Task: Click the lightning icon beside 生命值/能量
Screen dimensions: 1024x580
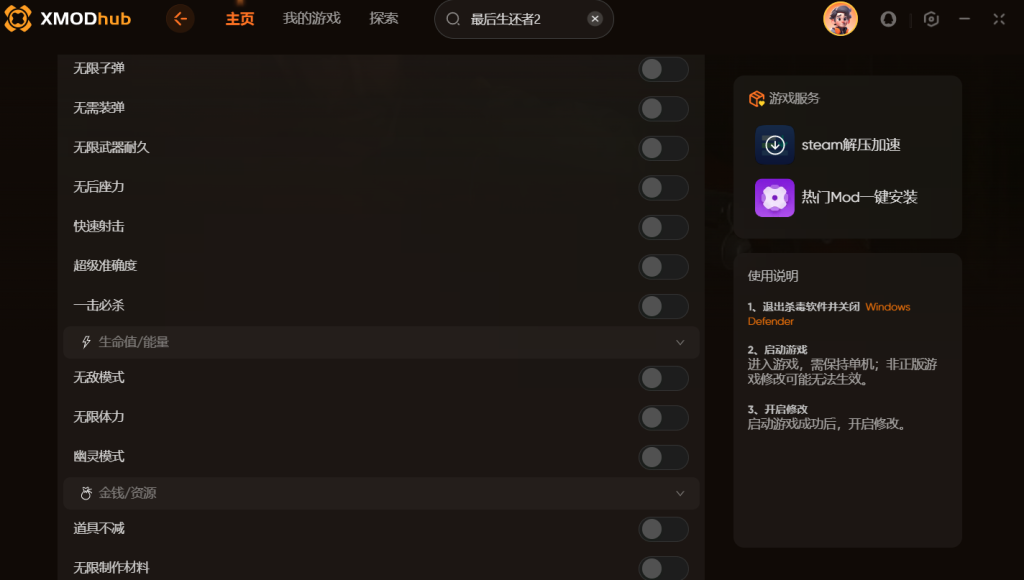Action: point(86,342)
